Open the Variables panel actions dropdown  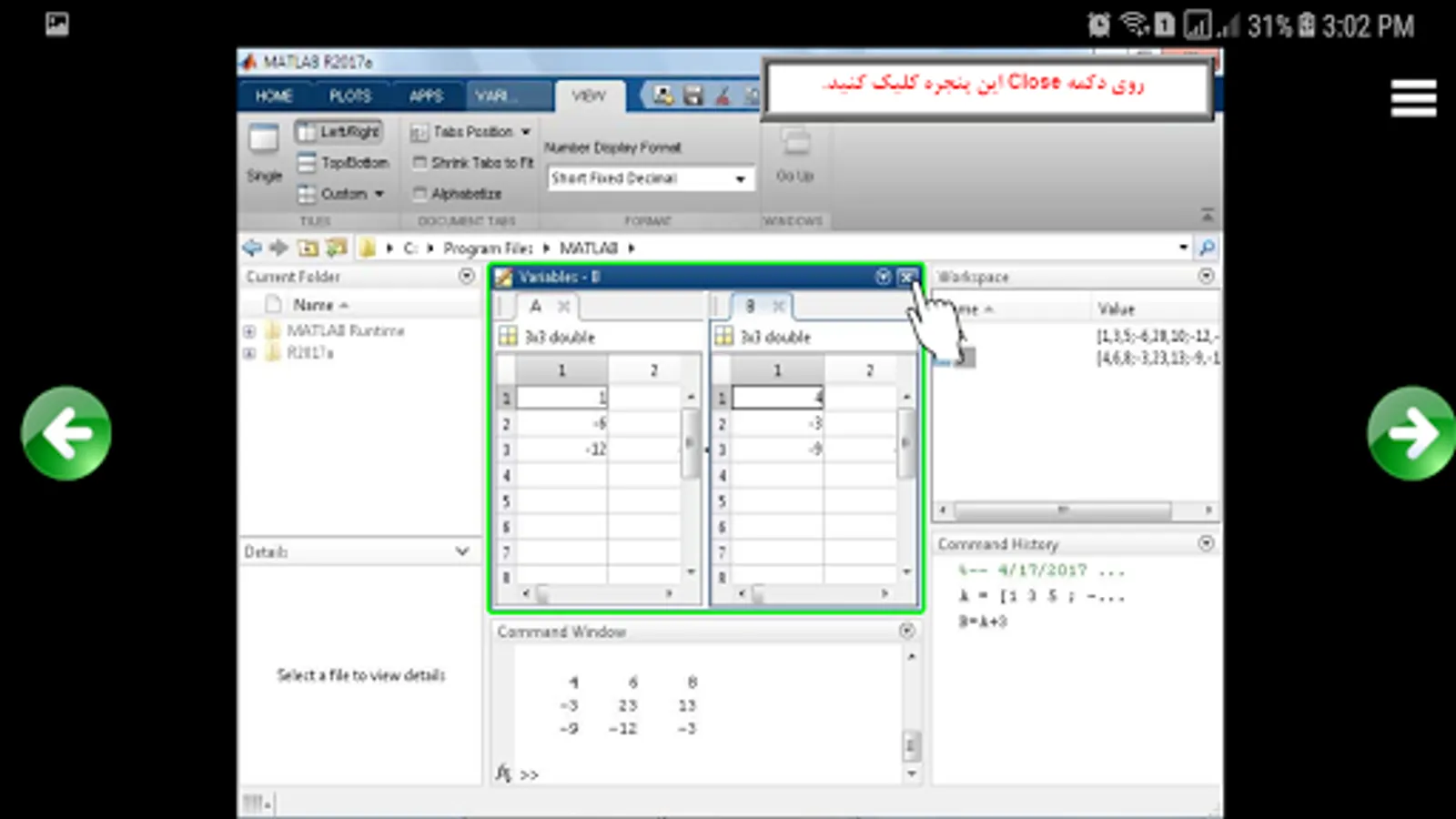click(882, 277)
